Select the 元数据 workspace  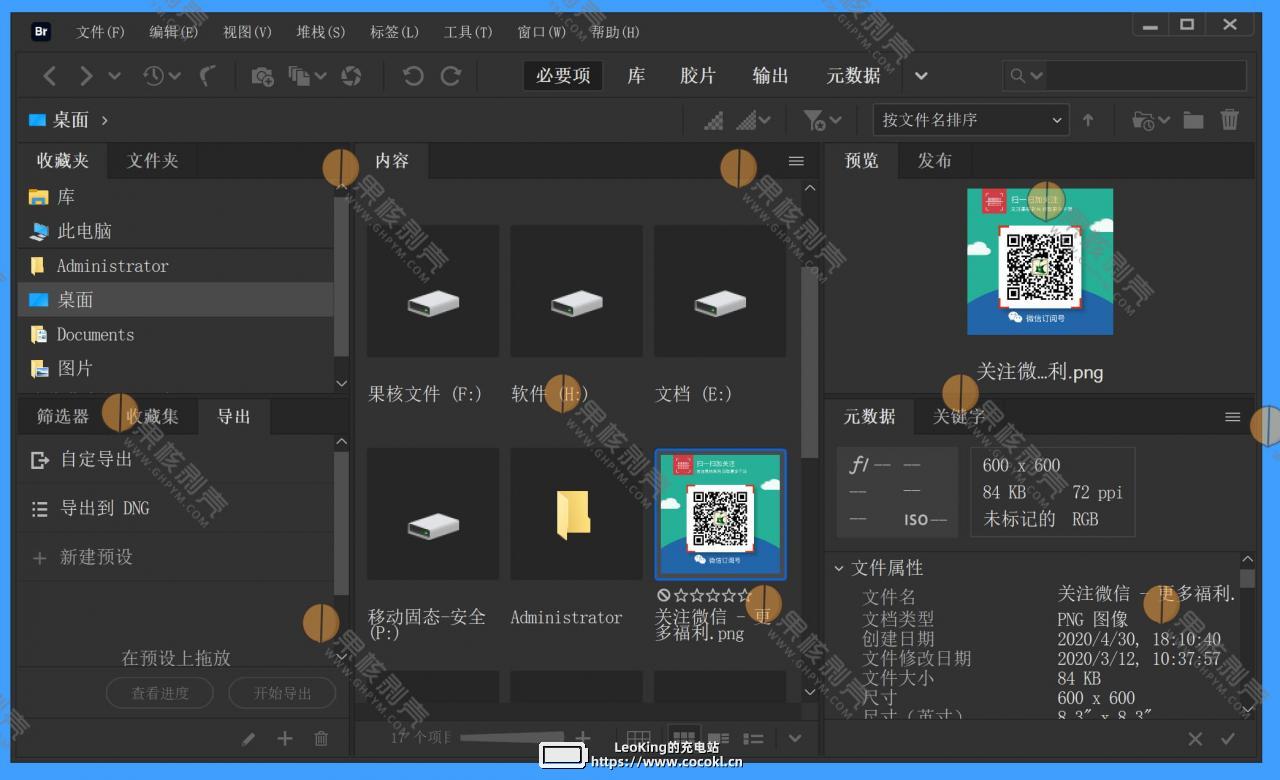(x=854, y=76)
